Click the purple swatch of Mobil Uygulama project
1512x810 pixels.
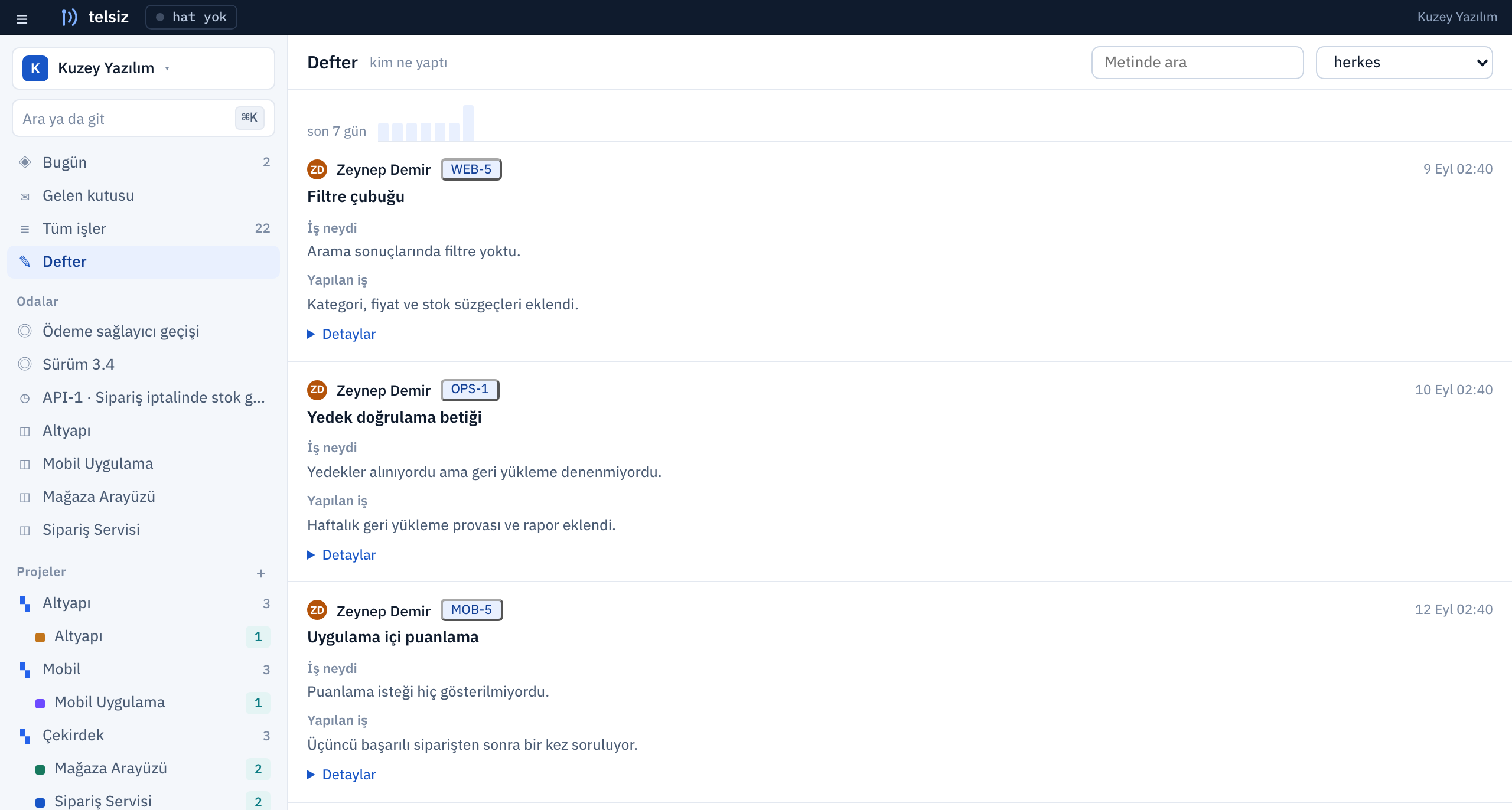pos(40,703)
